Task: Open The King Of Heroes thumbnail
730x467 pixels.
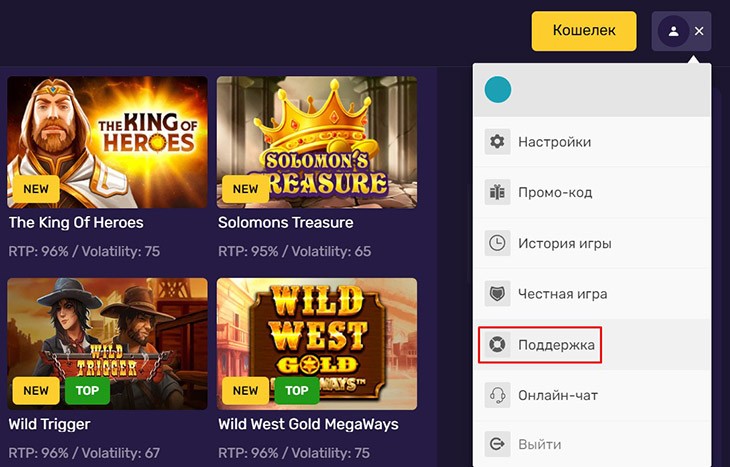Action: 107,142
